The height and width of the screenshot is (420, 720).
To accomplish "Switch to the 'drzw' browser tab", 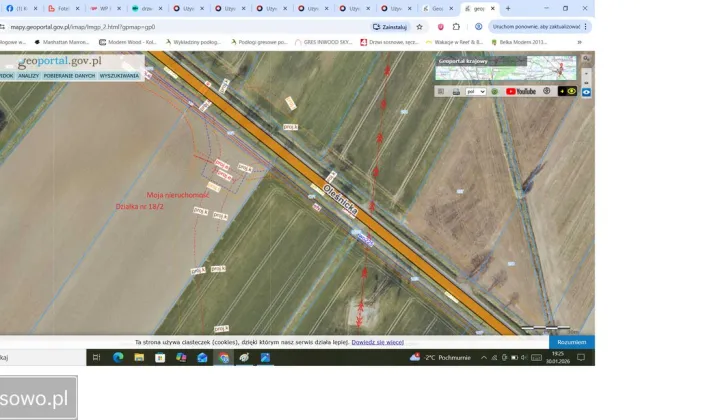I will tap(147, 8).
